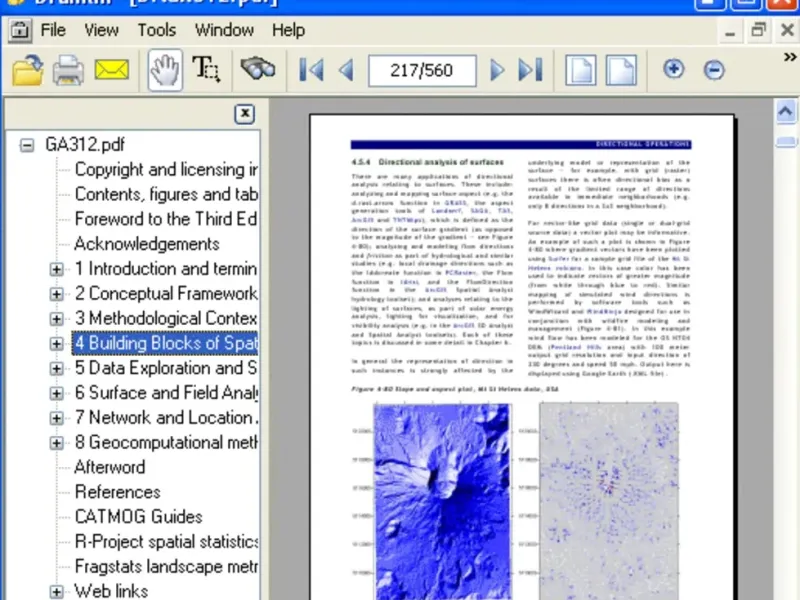800x600 pixels.
Task: Open Find with the binoculars icon
Action: 258,69
